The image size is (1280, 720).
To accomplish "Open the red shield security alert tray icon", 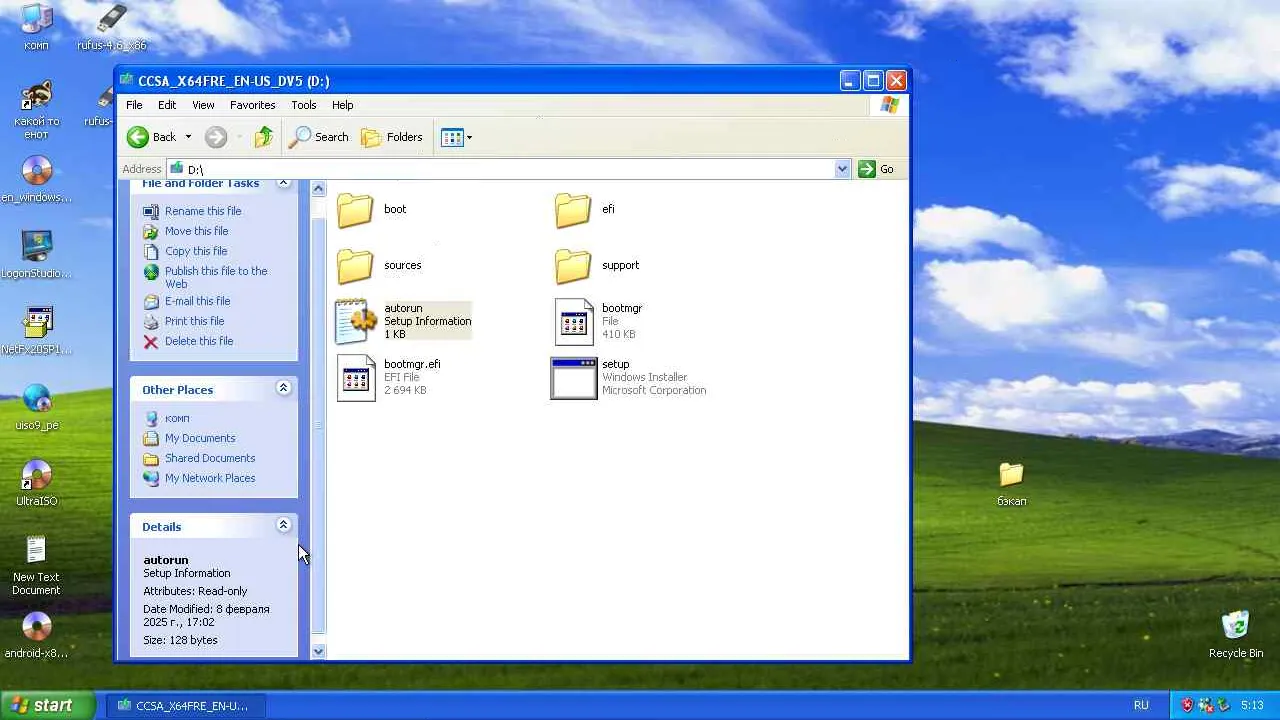I will pyautogui.click(x=1187, y=705).
